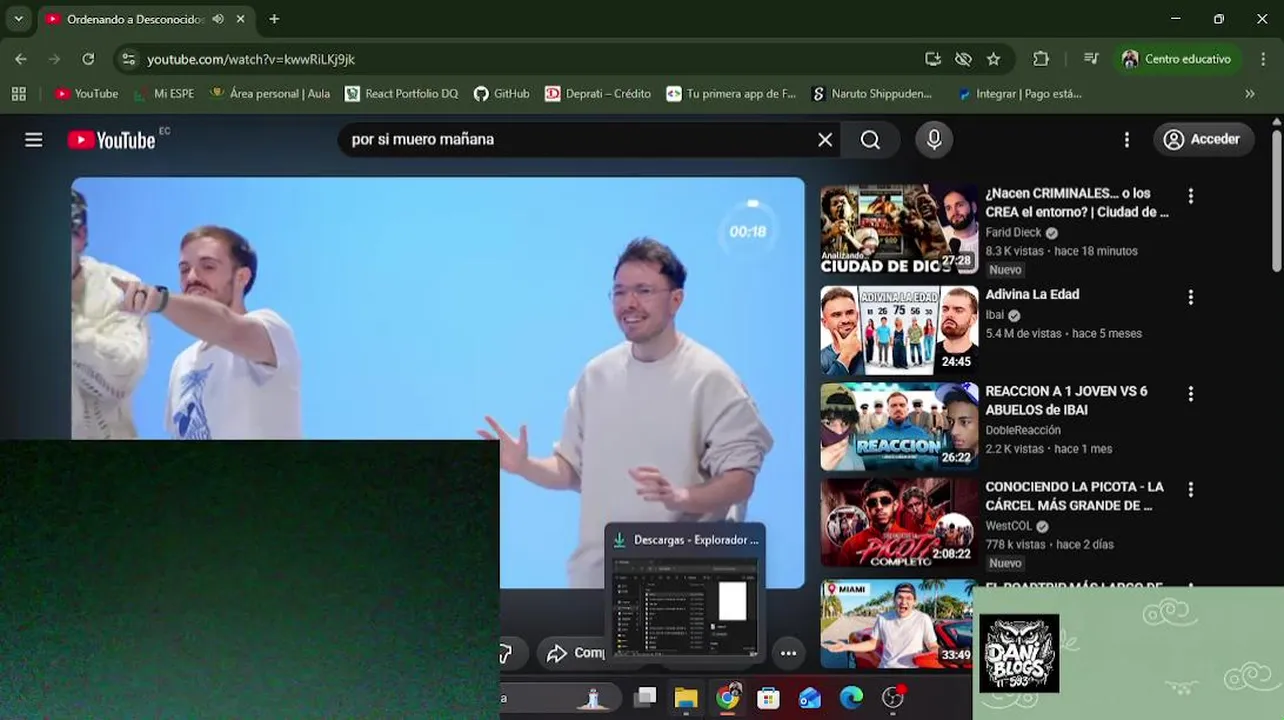Open File Explorer from the taskbar
1284x720 pixels.
click(x=686, y=697)
